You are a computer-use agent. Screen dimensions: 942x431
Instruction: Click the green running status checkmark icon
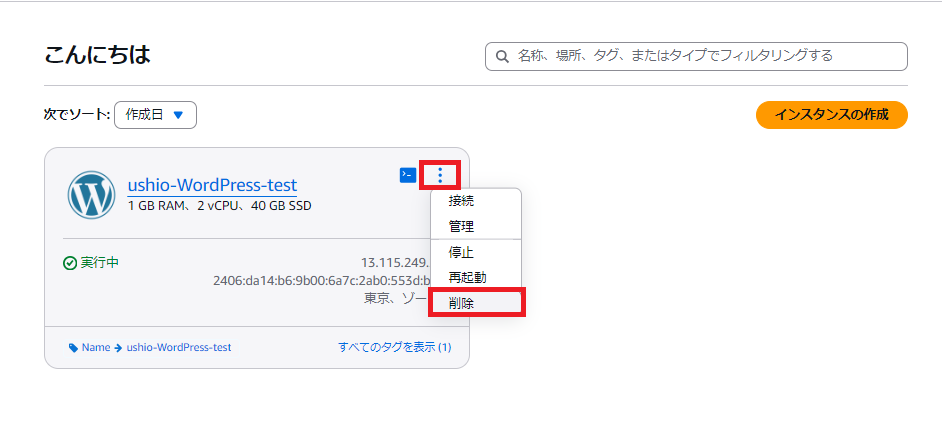pos(70,263)
